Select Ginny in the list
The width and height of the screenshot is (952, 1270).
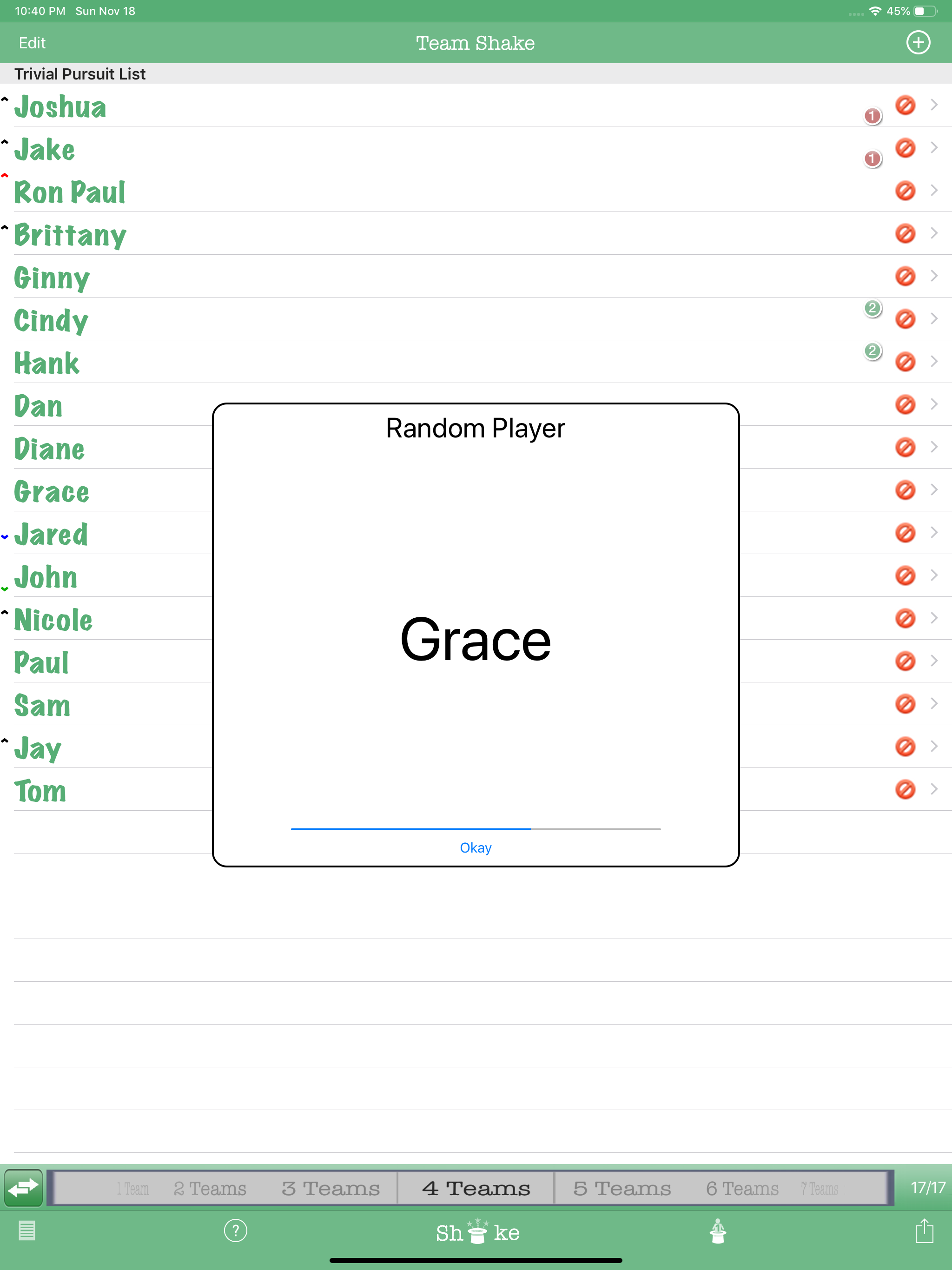(476, 276)
